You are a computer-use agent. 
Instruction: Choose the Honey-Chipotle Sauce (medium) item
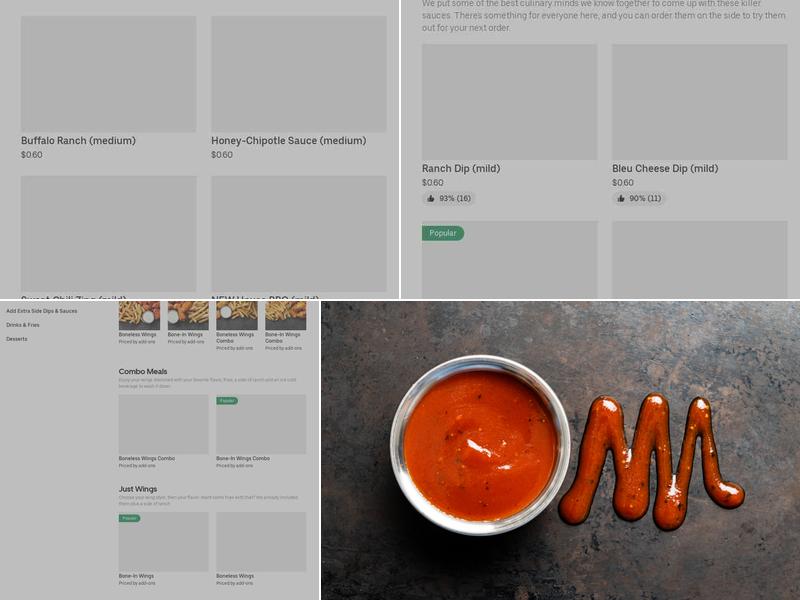289,141
